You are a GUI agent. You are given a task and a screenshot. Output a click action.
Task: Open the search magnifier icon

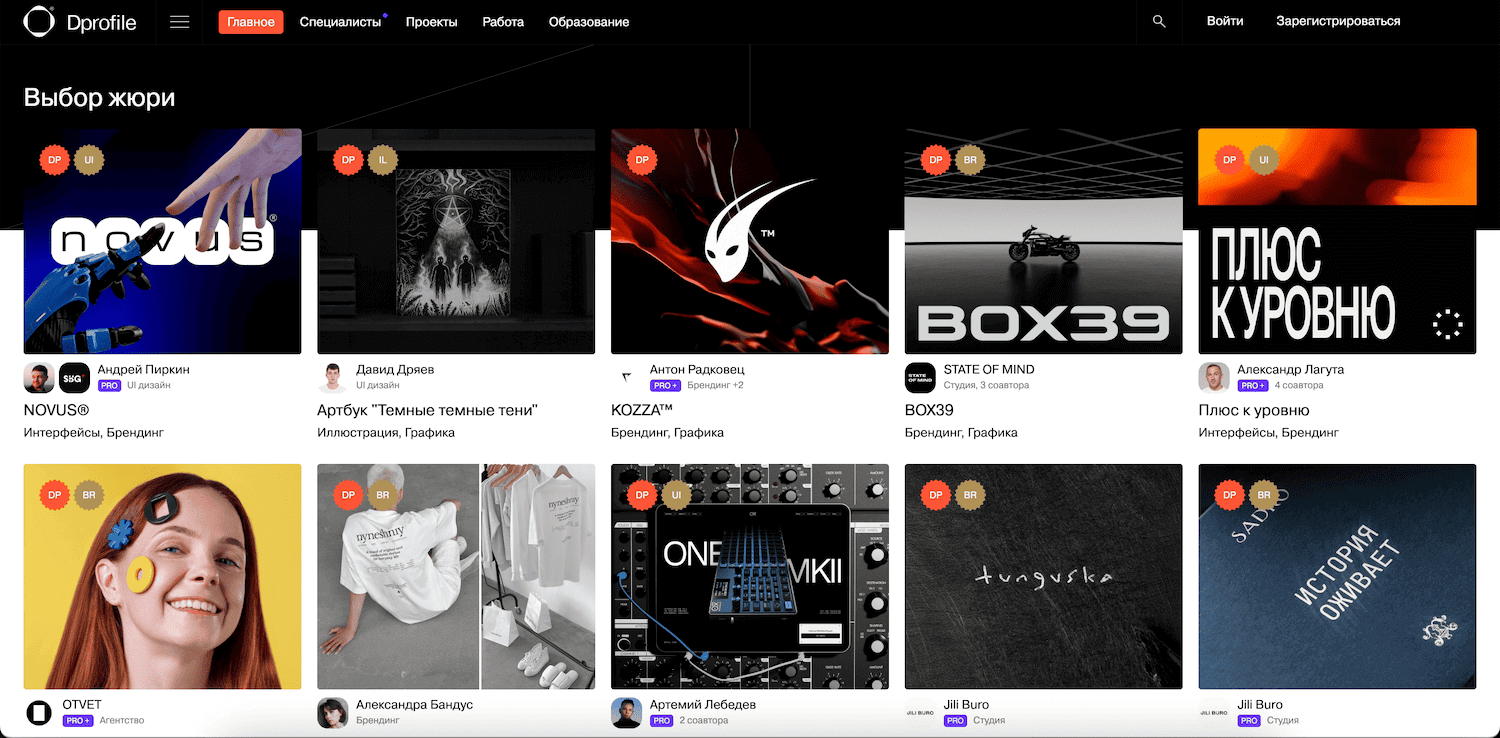click(x=1159, y=21)
